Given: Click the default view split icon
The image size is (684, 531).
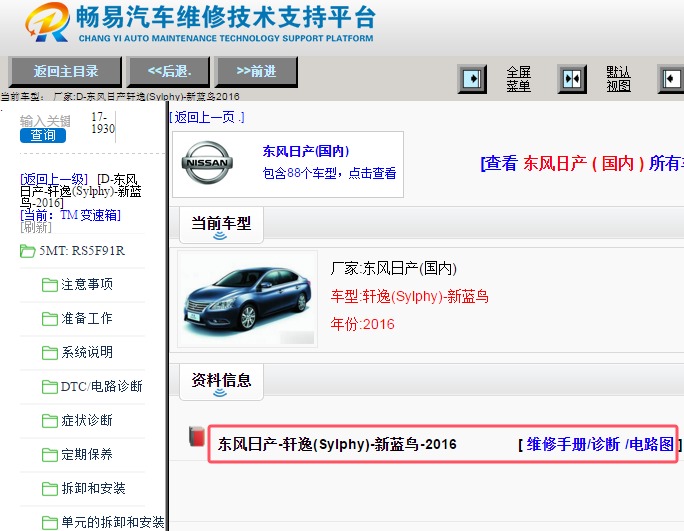Looking at the screenshot, I should pyautogui.click(x=572, y=79).
